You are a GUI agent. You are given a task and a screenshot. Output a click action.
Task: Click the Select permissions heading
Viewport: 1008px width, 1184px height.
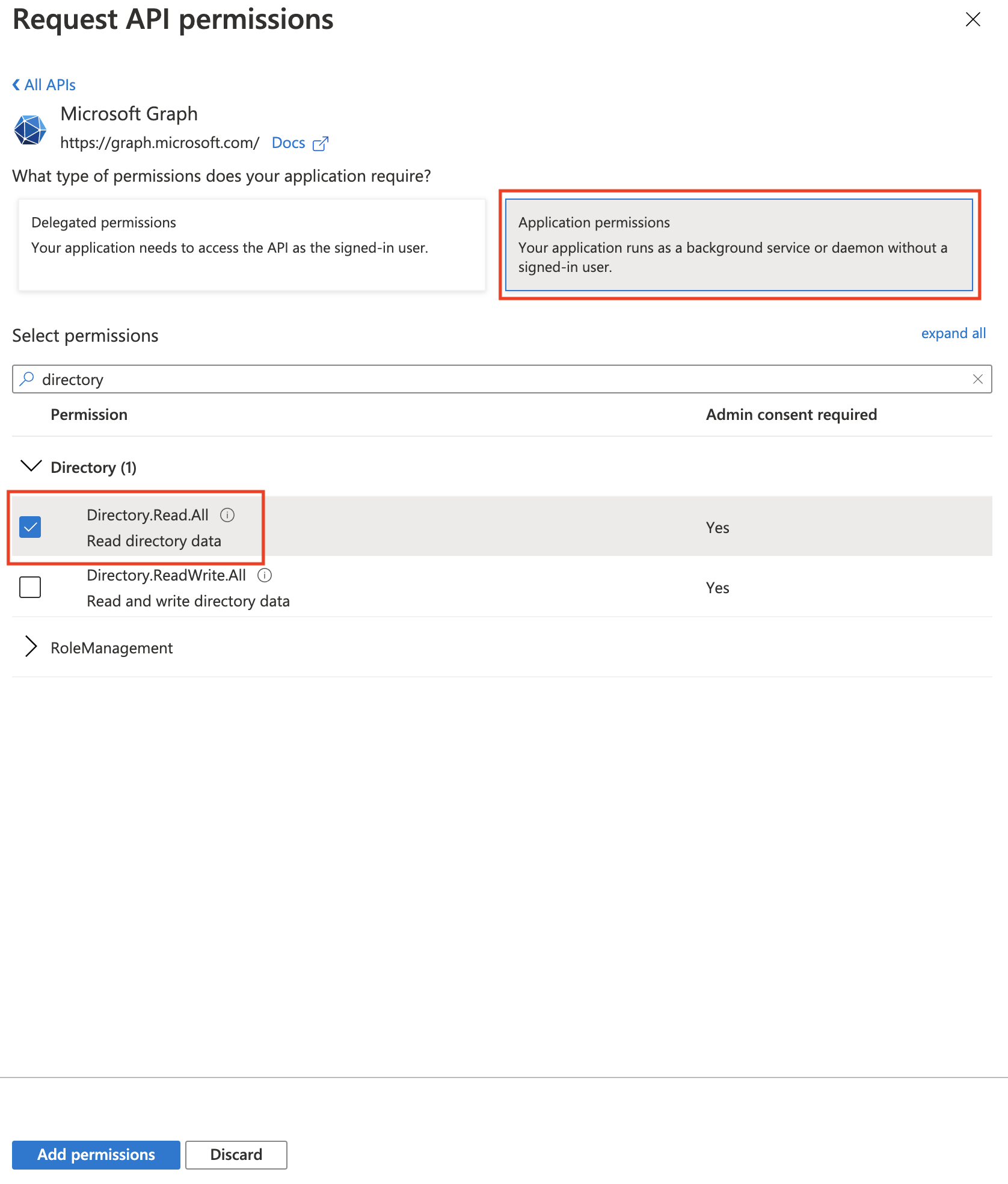(85, 336)
